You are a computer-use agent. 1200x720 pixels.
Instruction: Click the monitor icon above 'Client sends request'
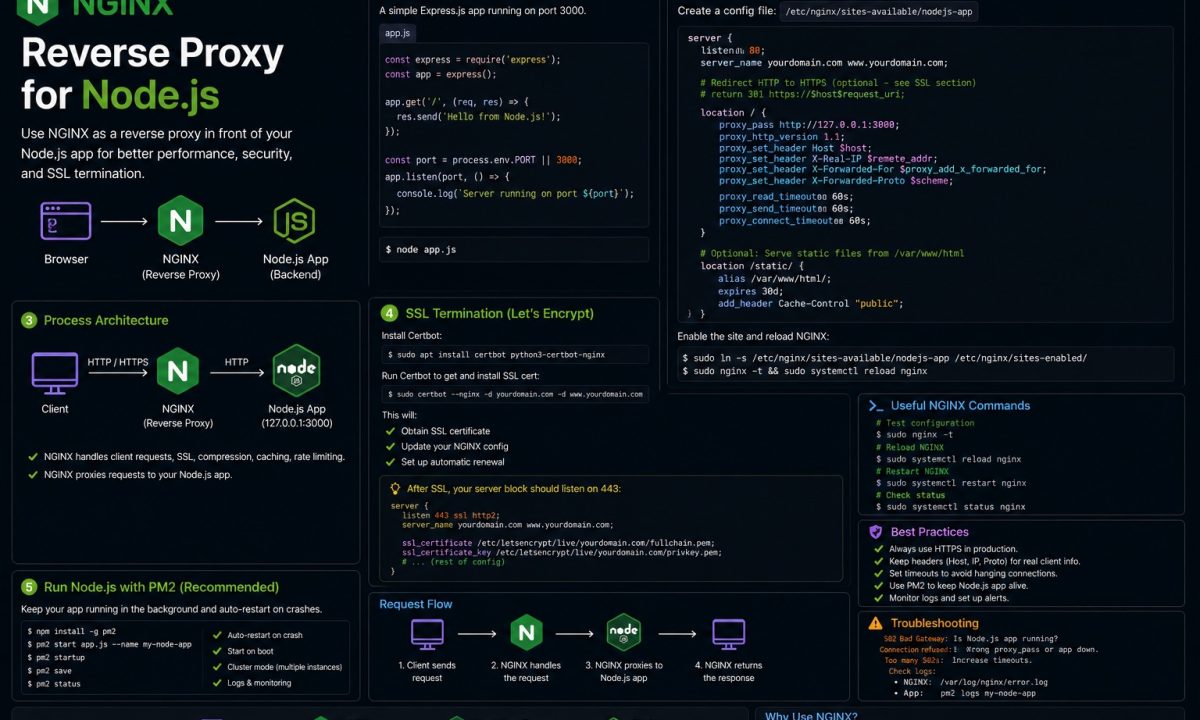[x=427, y=633]
